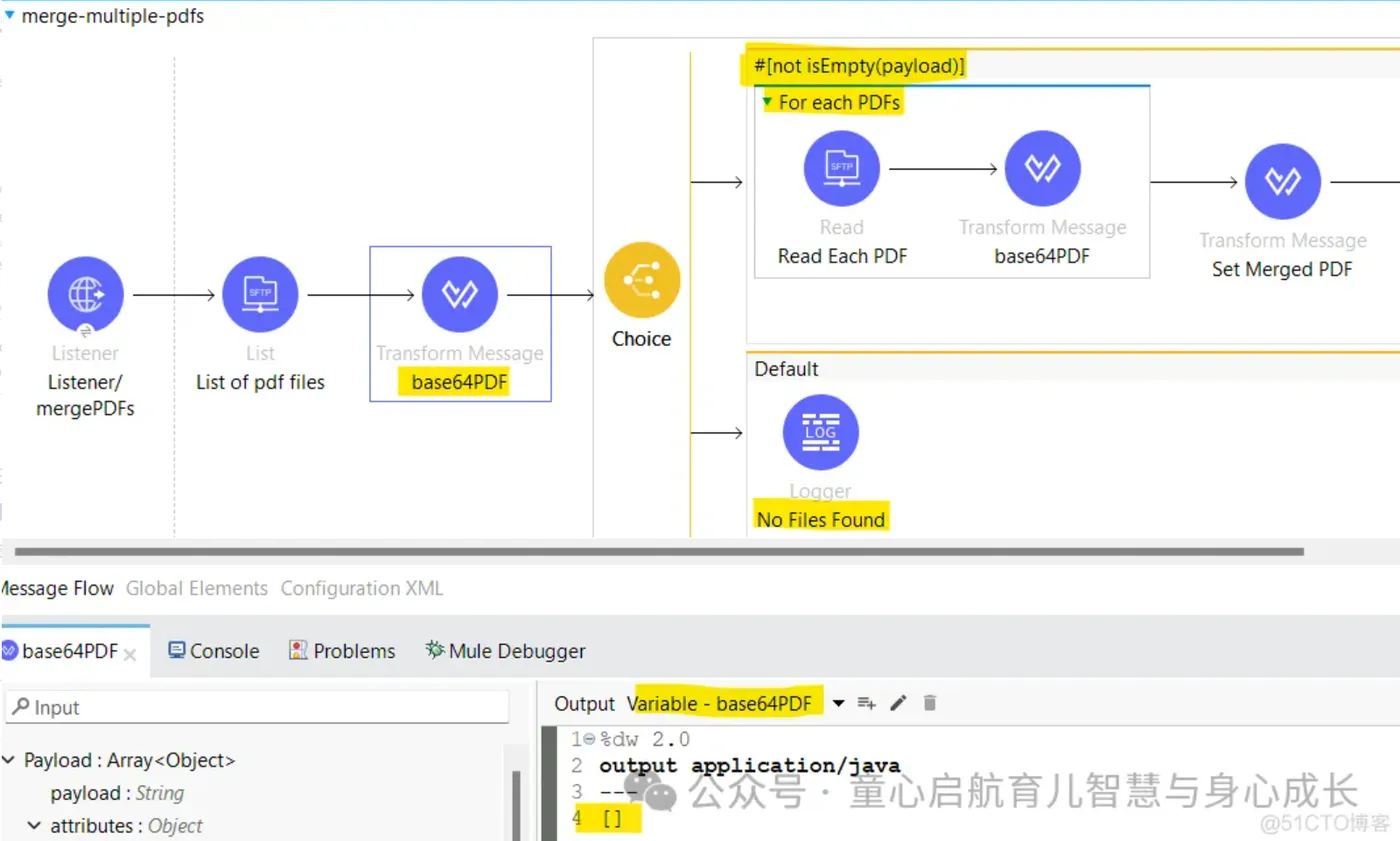Click the delete output trash icon
Viewport: 1400px width, 841px height.
point(930,703)
